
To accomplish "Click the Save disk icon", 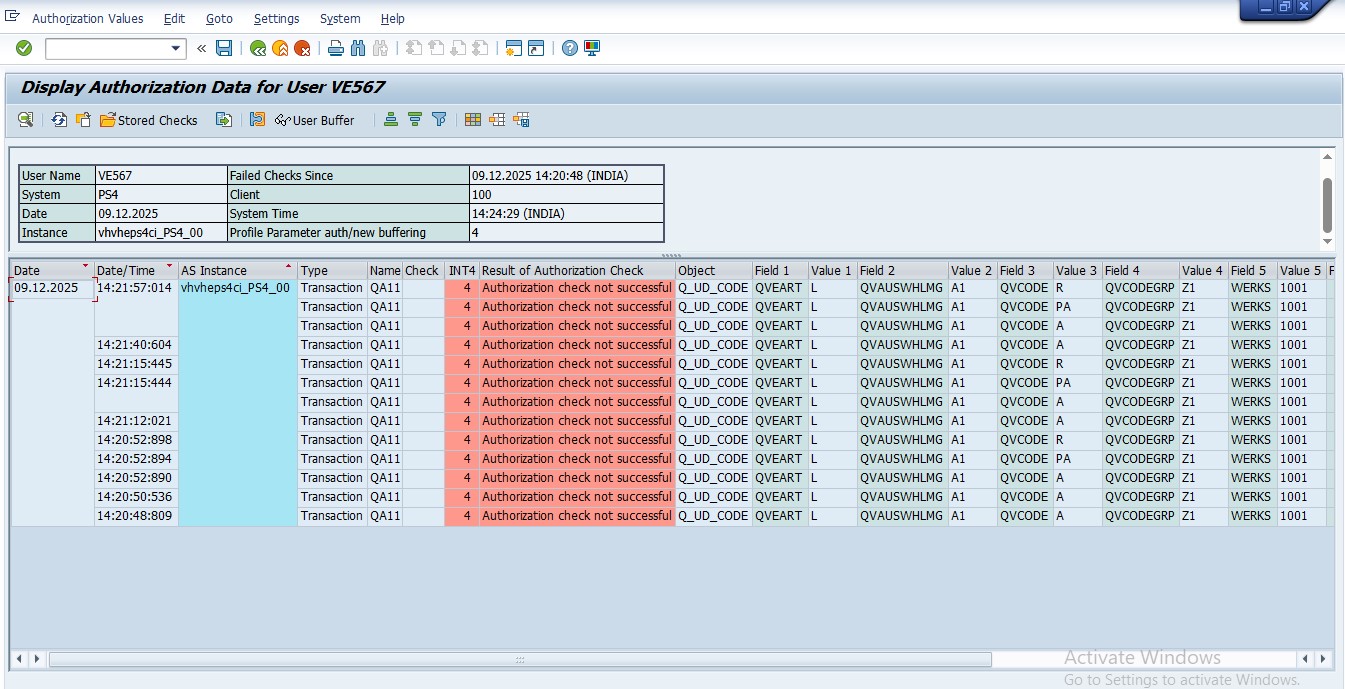I will coord(224,48).
